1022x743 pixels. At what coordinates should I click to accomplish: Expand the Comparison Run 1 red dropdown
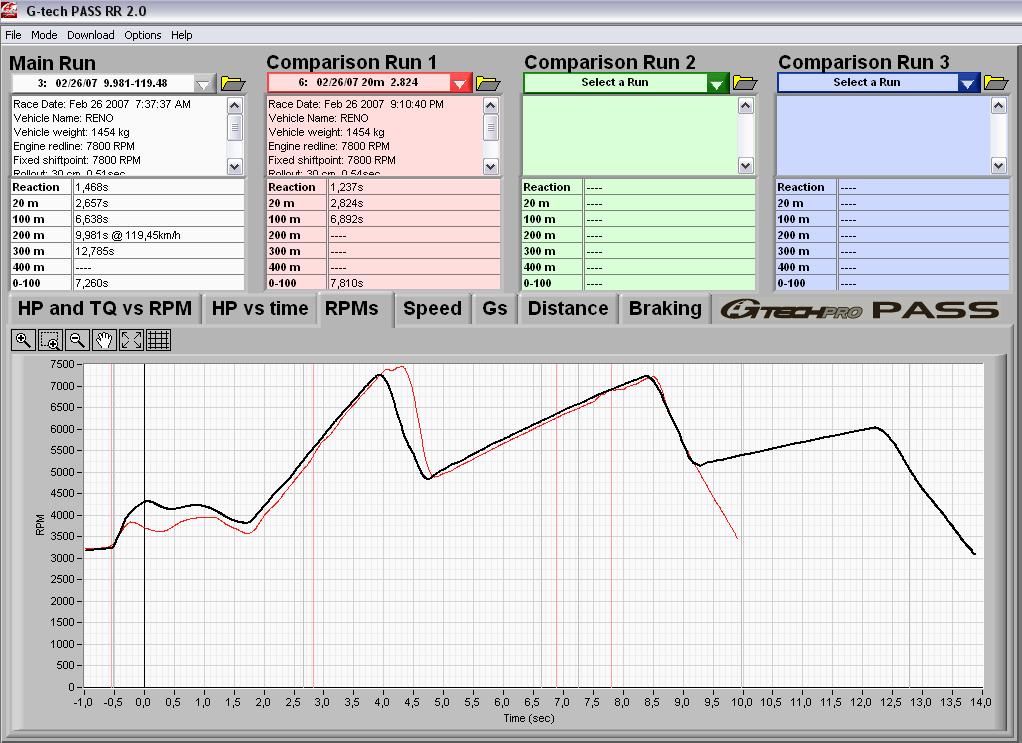pyautogui.click(x=460, y=83)
